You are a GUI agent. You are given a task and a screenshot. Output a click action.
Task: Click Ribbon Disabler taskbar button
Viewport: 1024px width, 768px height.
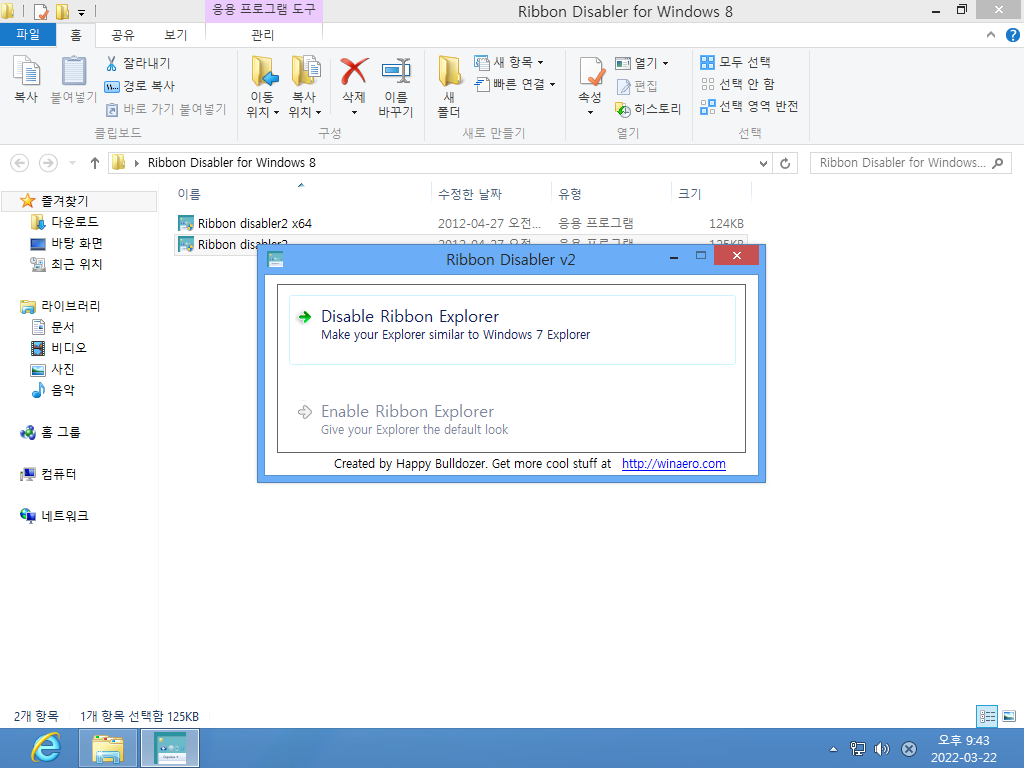169,748
